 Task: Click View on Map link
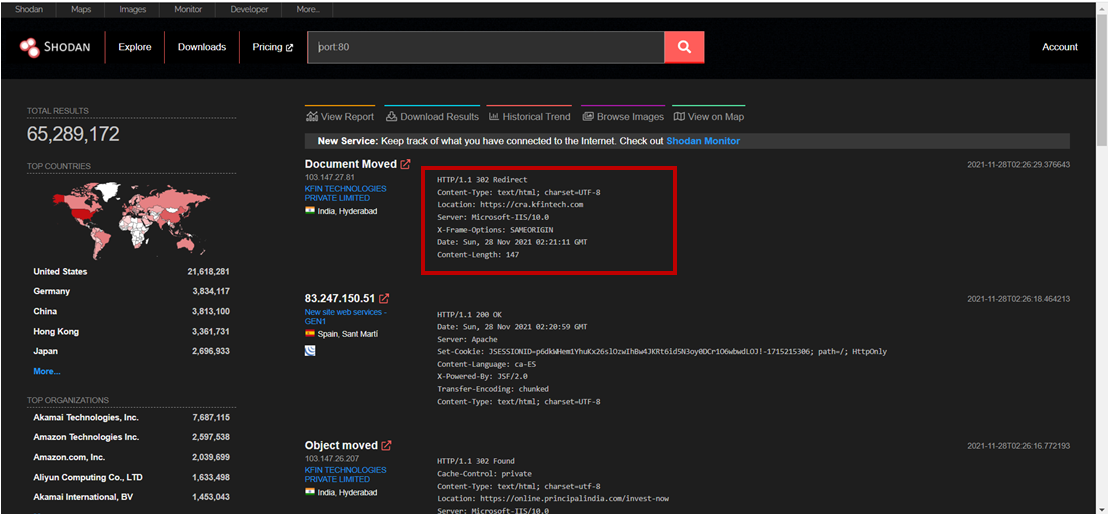709,117
